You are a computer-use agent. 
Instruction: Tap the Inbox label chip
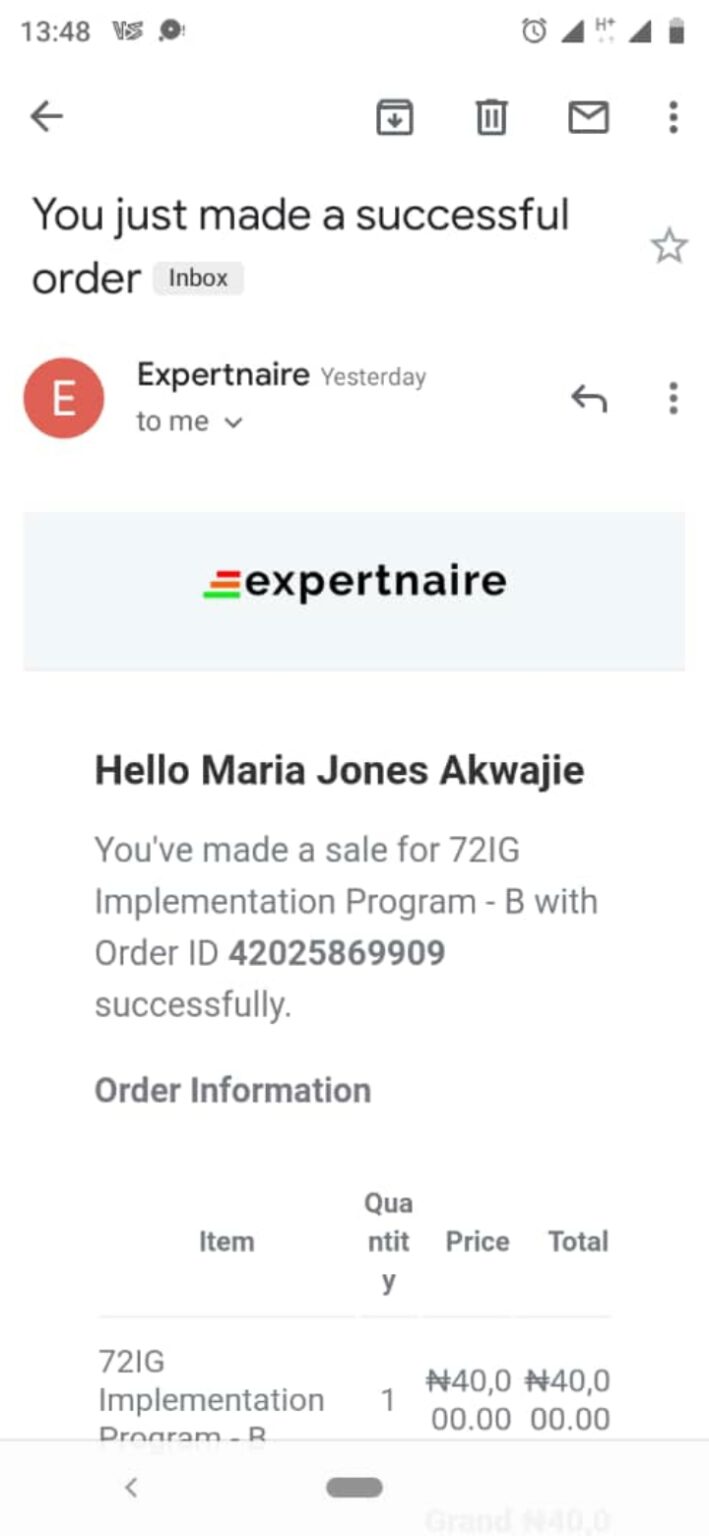click(x=198, y=278)
